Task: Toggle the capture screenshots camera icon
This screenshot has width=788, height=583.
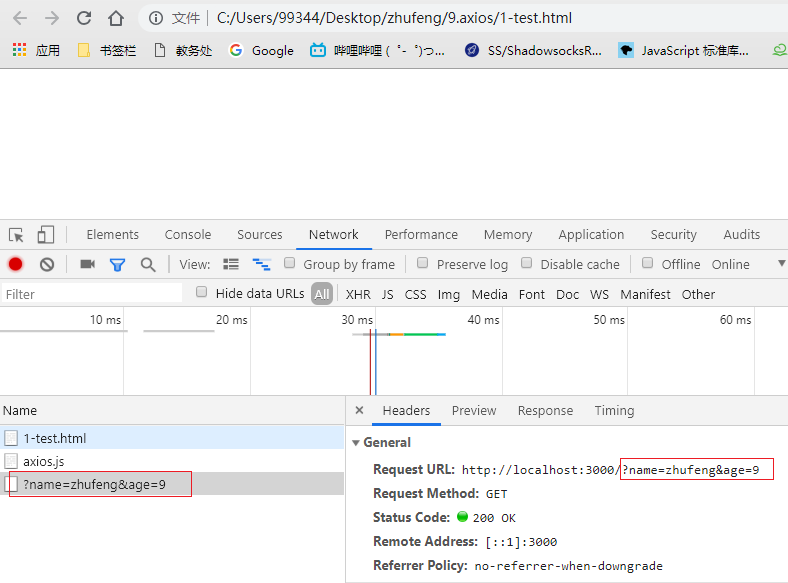Action: 87,264
